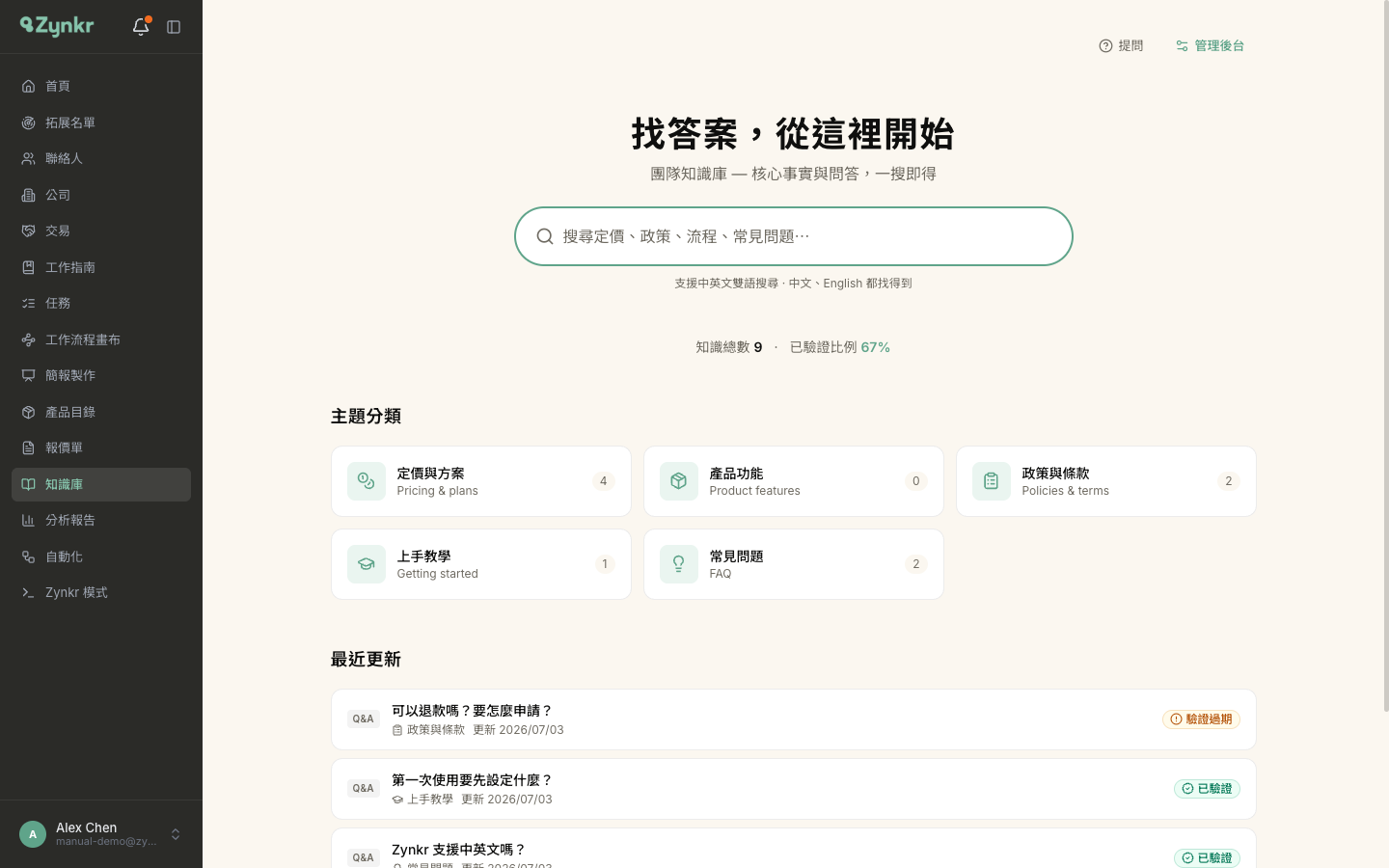Open article 可以退款嗎？要怎麼申請？

794,719
